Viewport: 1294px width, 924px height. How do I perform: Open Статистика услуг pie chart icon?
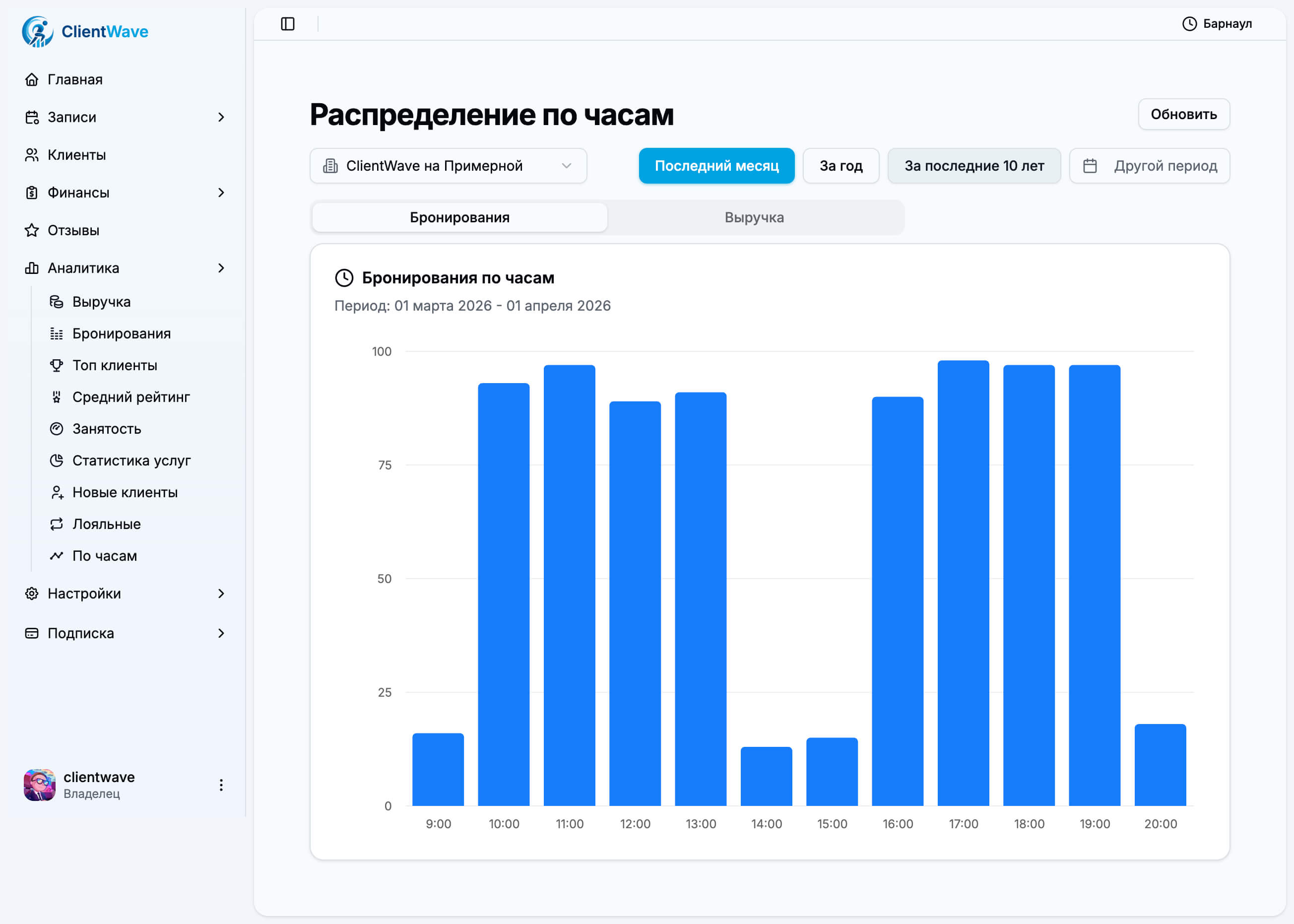[57, 461]
